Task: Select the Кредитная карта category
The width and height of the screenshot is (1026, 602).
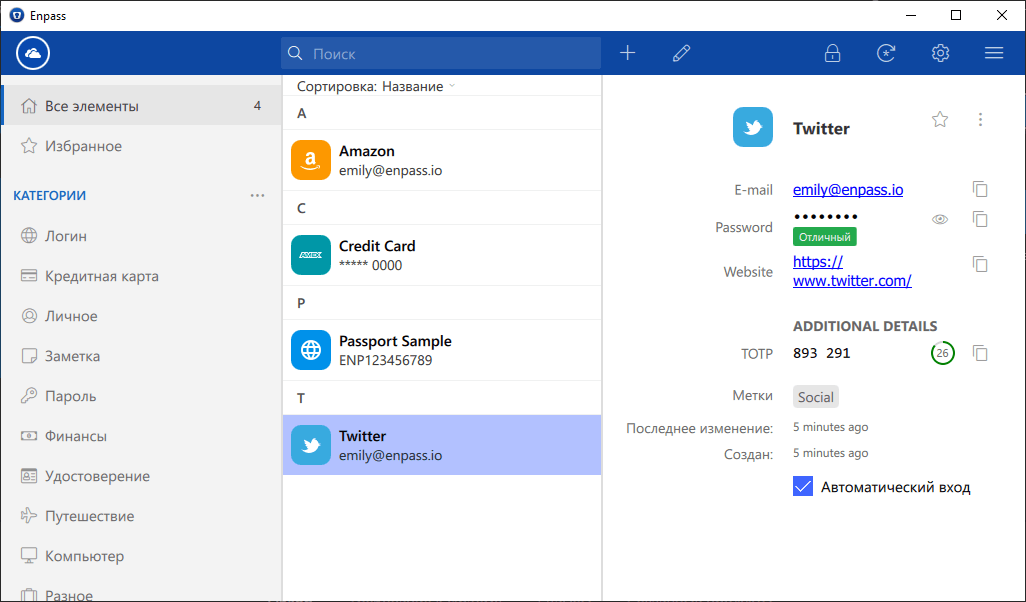Action: (141, 276)
